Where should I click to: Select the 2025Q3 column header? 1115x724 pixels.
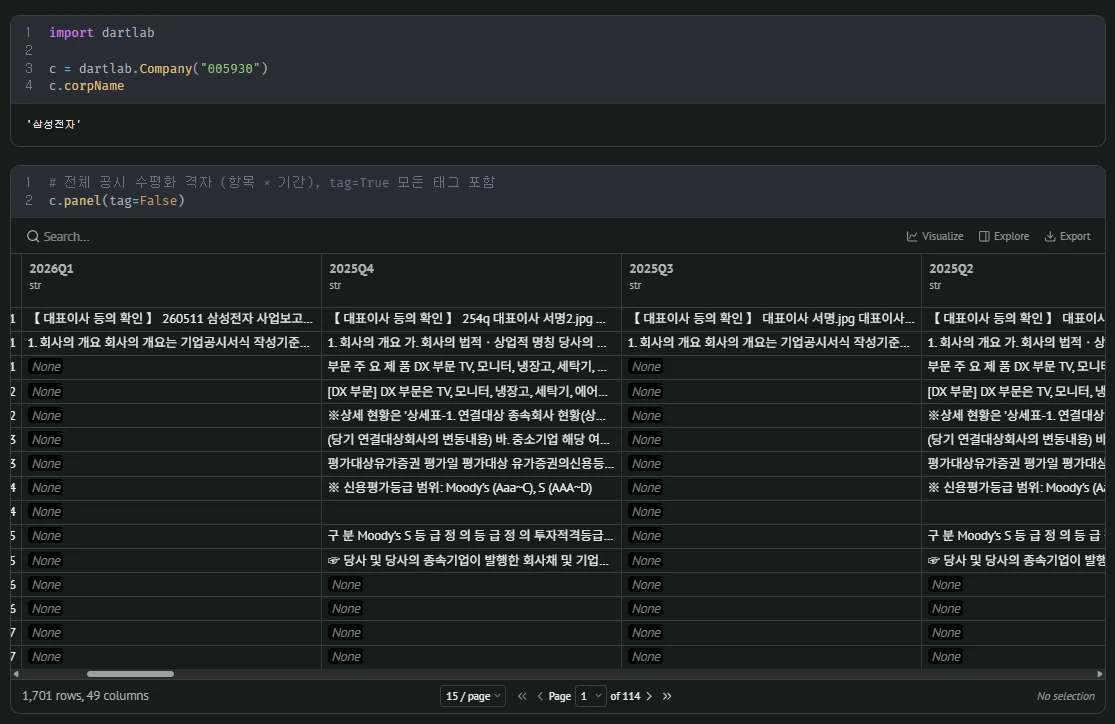pyautogui.click(x=651, y=269)
